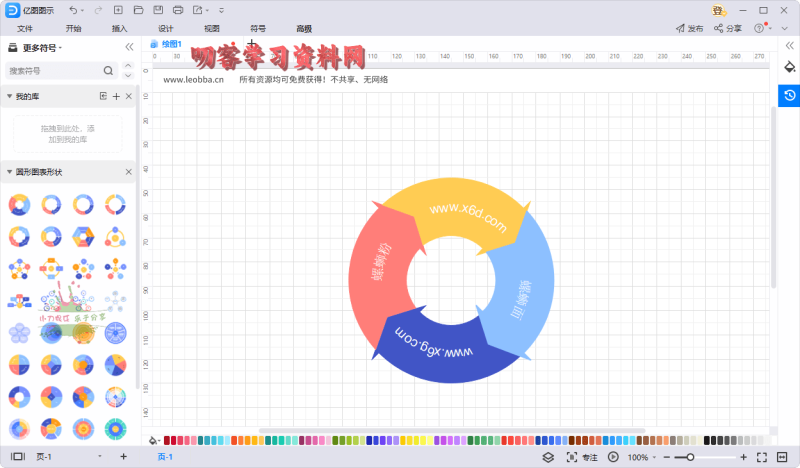Start presentation with the play icon
800x468 pixels.
pyautogui.click(x=613, y=457)
